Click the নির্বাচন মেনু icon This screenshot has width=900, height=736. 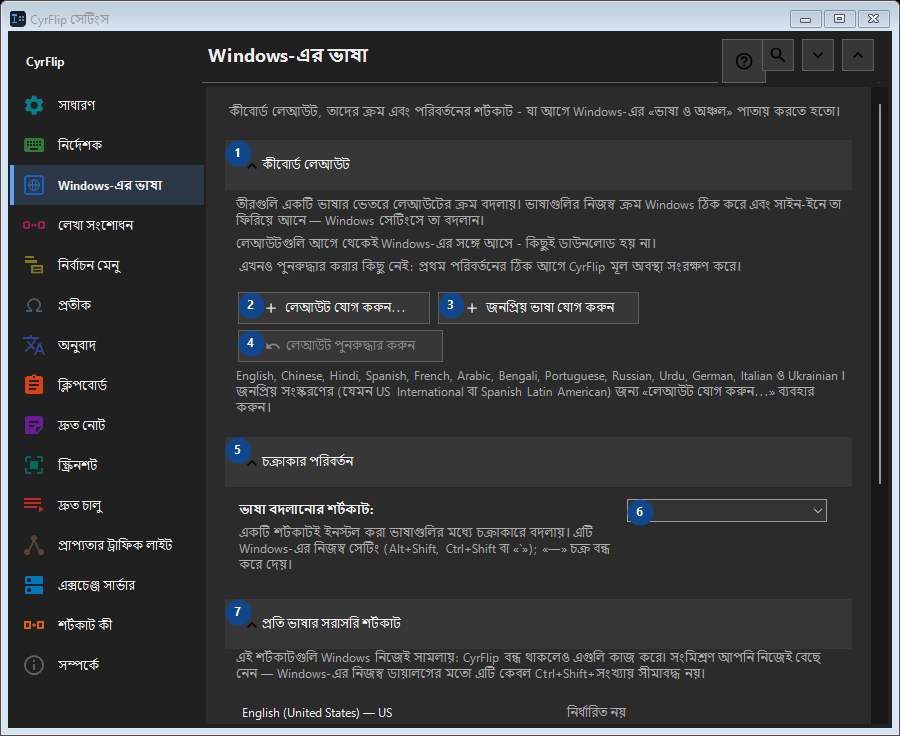pos(34,265)
